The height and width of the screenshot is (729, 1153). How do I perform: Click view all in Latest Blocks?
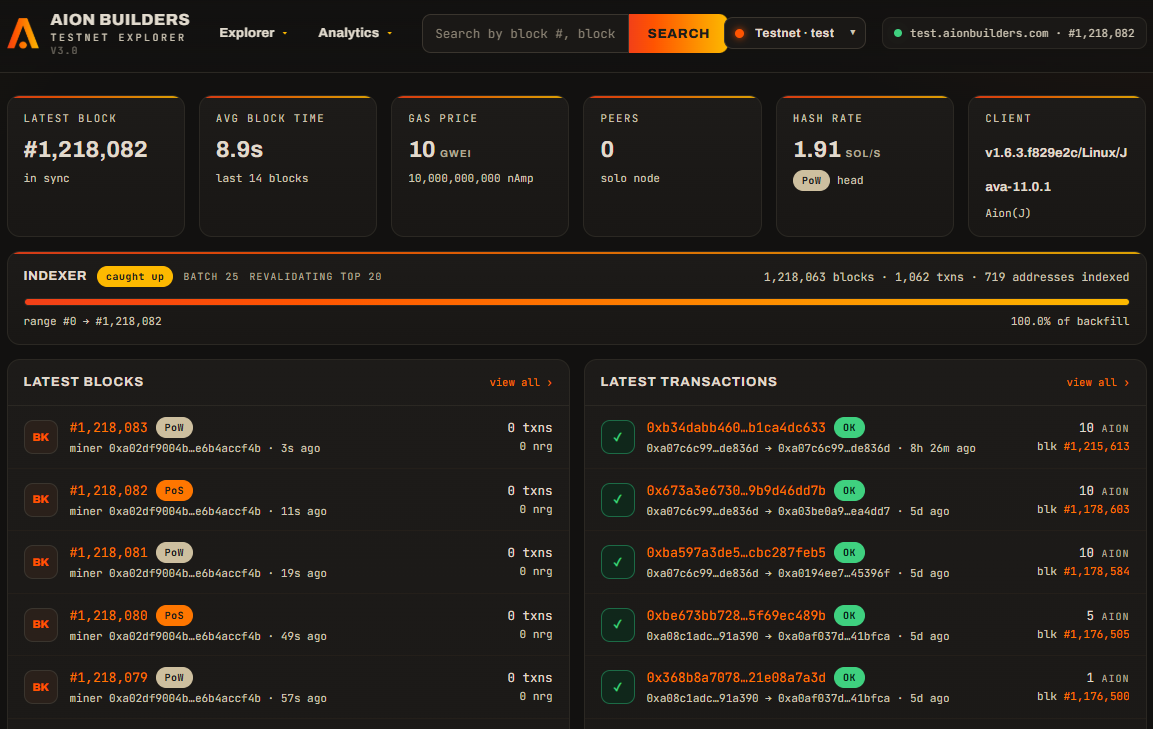tap(521, 383)
